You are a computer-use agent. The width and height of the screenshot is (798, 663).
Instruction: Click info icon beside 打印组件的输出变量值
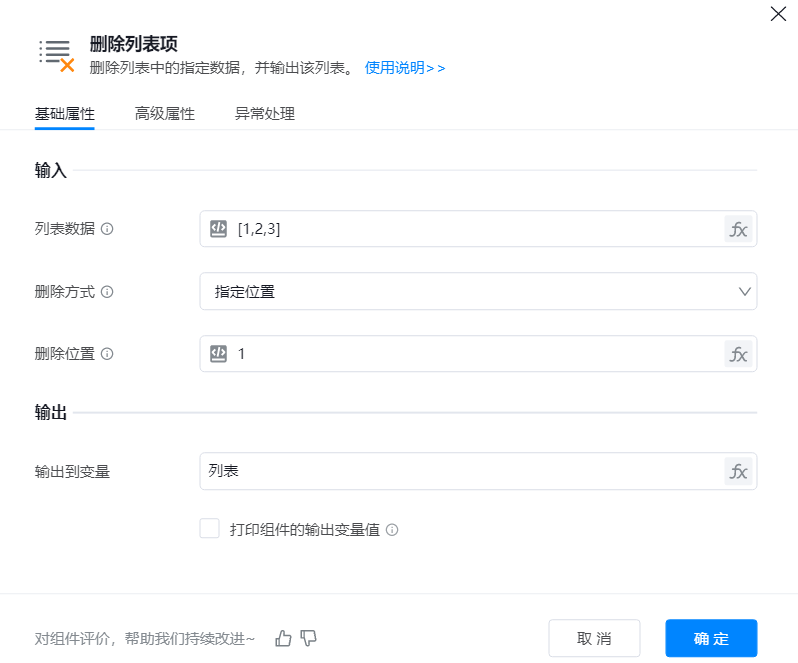coord(392,530)
